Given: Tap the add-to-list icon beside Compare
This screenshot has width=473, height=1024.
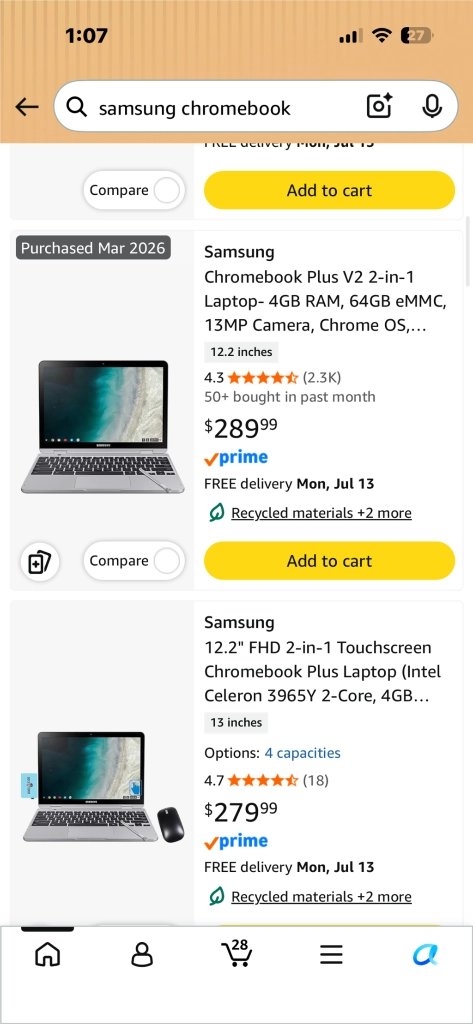Looking at the screenshot, I should pyautogui.click(x=40, y=561).
